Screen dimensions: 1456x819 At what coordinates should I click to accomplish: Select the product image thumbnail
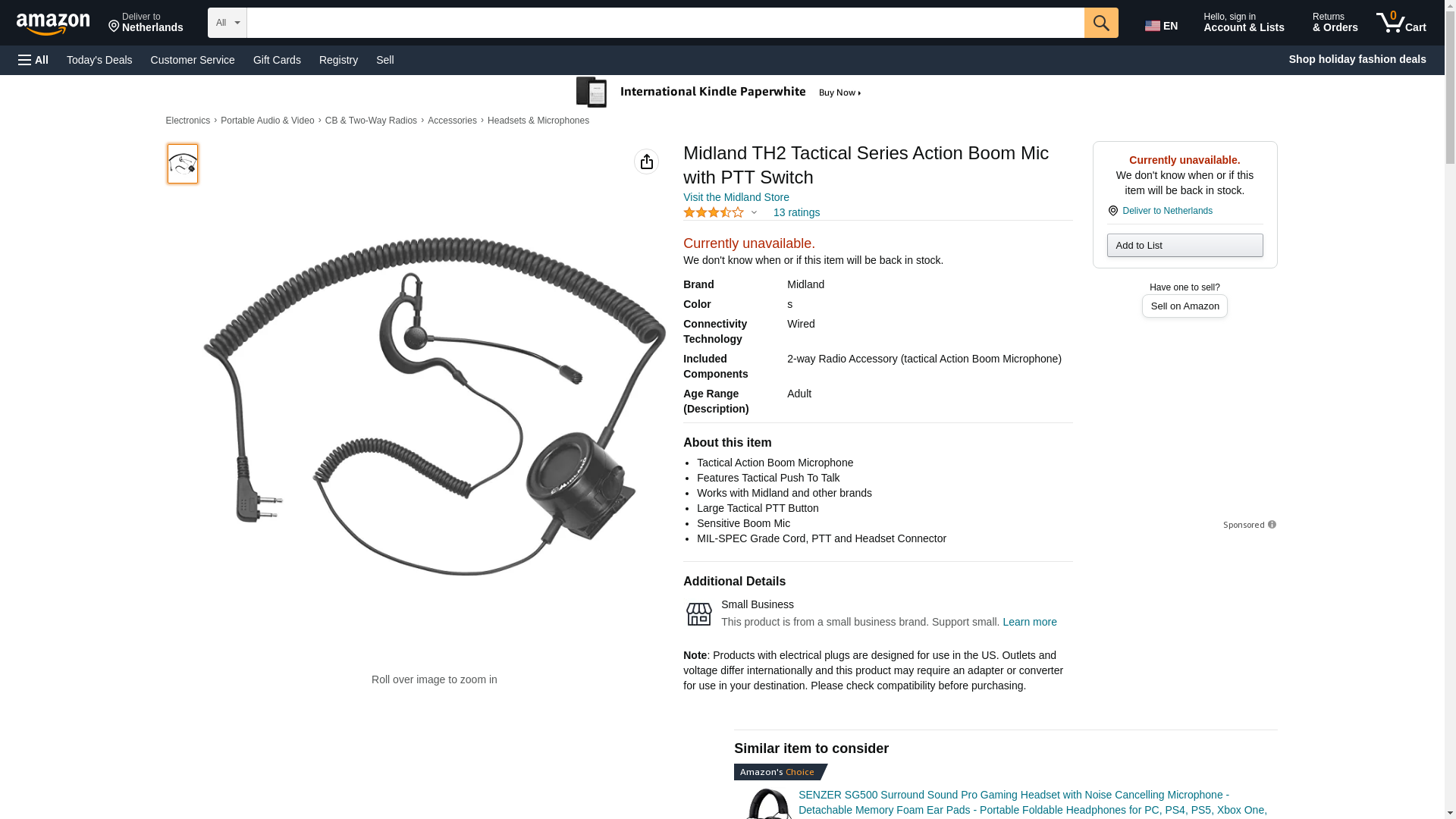182,164
